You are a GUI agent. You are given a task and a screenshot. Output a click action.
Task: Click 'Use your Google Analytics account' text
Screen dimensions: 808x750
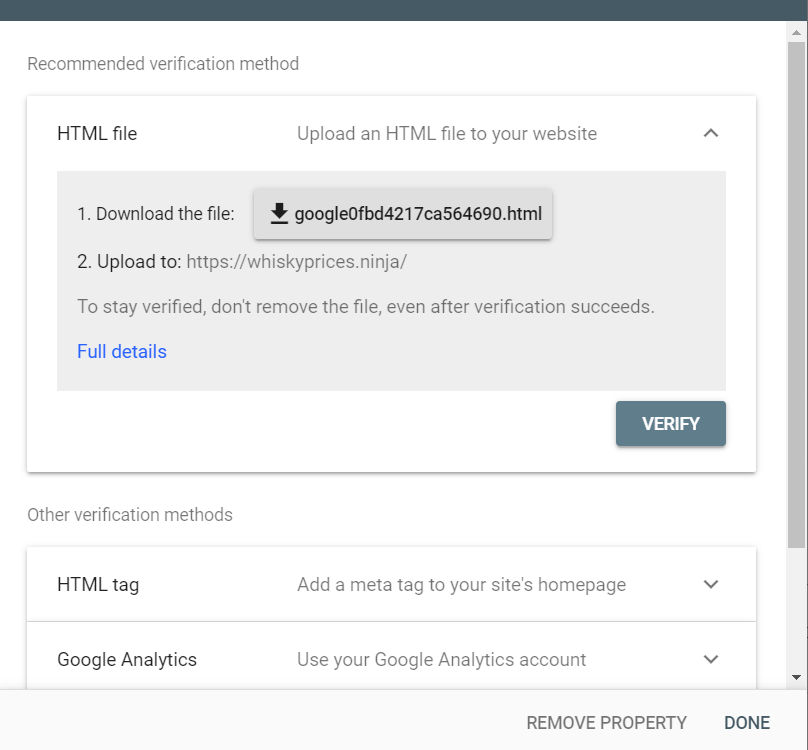click(441, 659)
